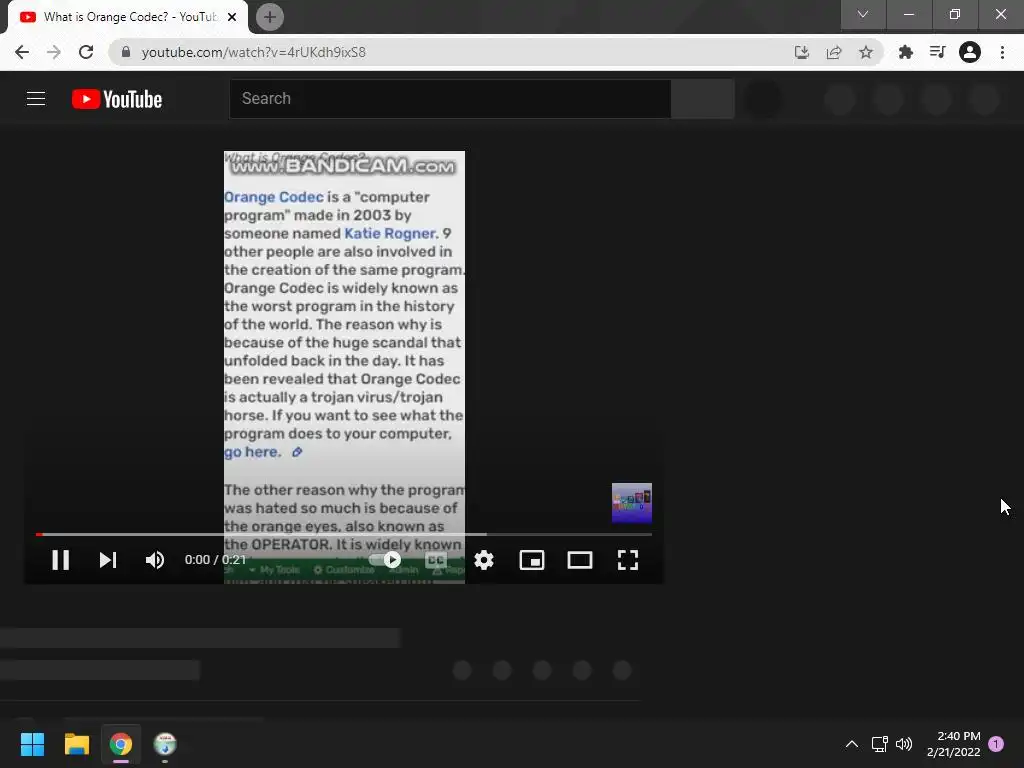Reload the current page
Image resolution: width=1024 pixels, height=768 pixels.
(x=86, y=52)
